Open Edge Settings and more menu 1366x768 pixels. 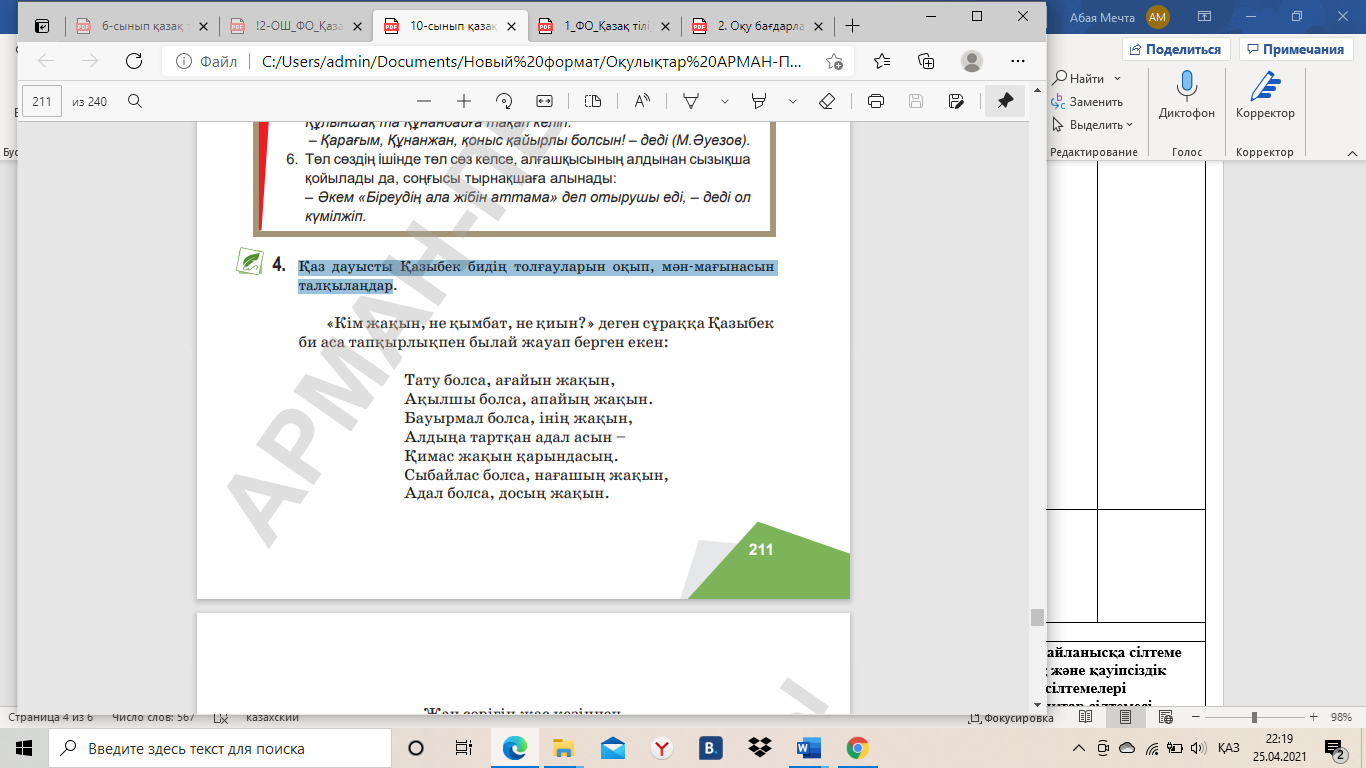pos(1016,61)
